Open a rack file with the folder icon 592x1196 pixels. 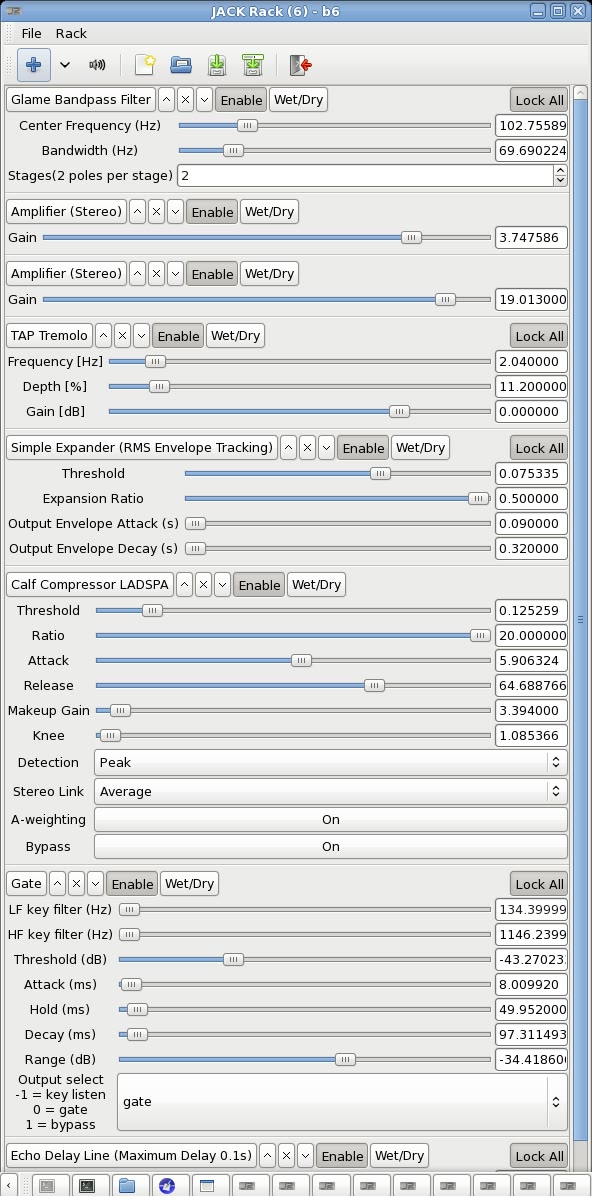pos(181,65)
